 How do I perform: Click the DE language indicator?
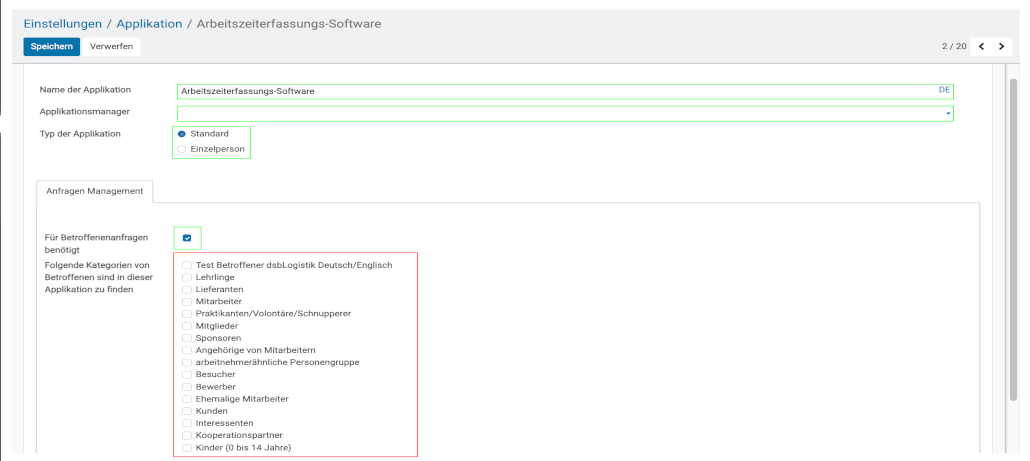tap(944, 90)
